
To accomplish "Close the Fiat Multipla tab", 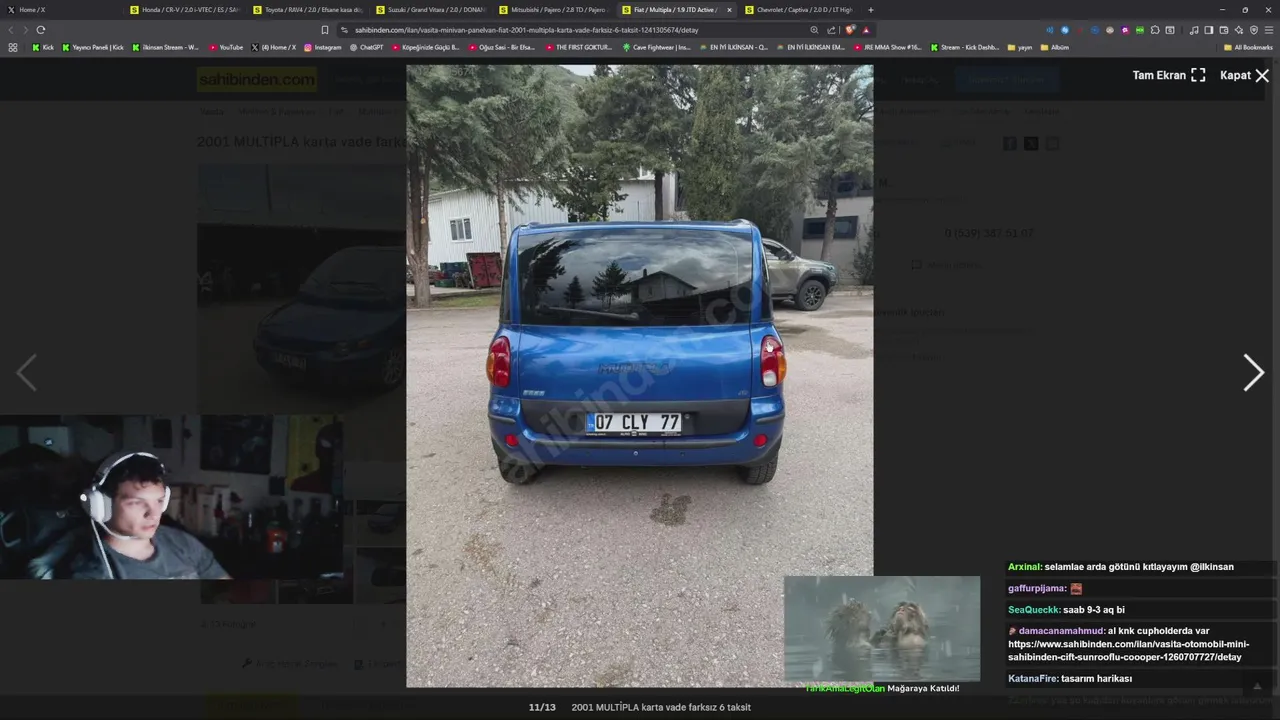I will [x=729, y=9].
